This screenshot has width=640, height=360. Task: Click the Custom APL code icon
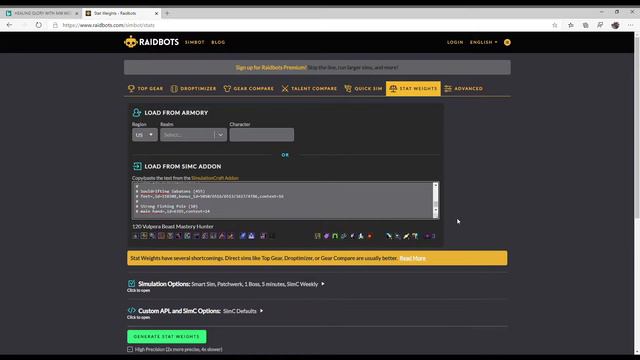click(x=131, y=310)
